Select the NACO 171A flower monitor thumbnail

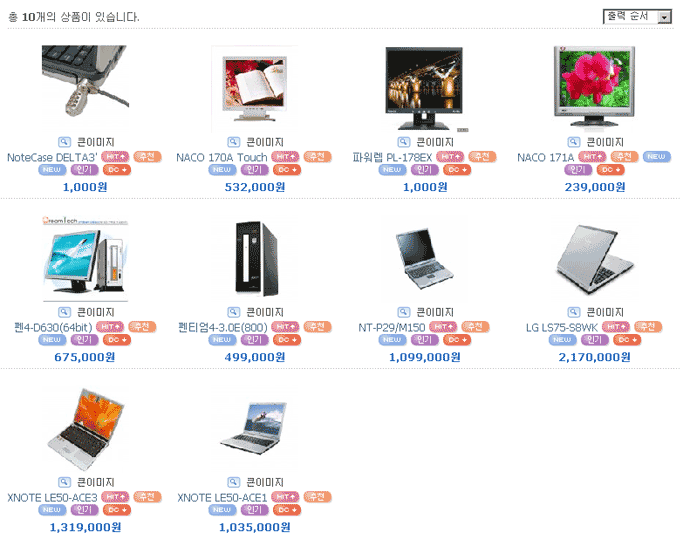595,88
